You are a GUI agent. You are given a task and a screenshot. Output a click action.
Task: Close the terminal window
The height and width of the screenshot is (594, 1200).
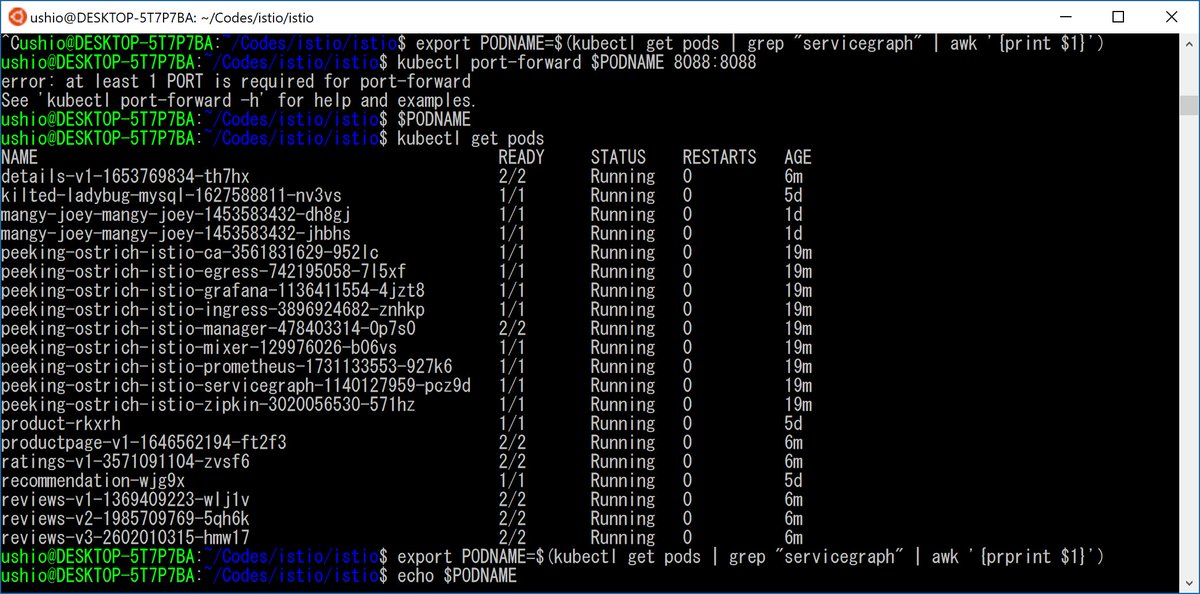click(x=1172, y=17)
